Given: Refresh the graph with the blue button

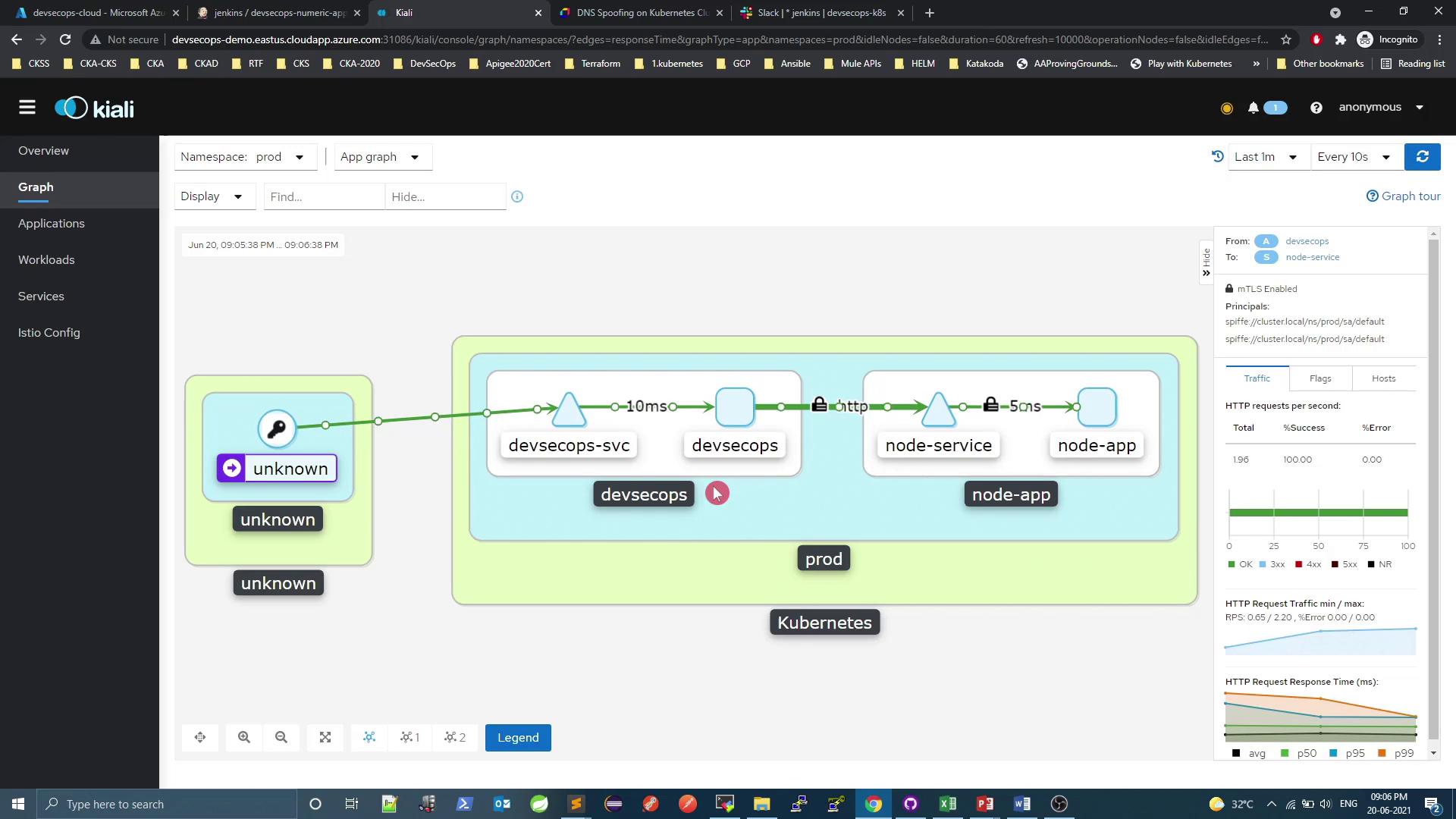Looking at the screenshot, I should 1422,157.
